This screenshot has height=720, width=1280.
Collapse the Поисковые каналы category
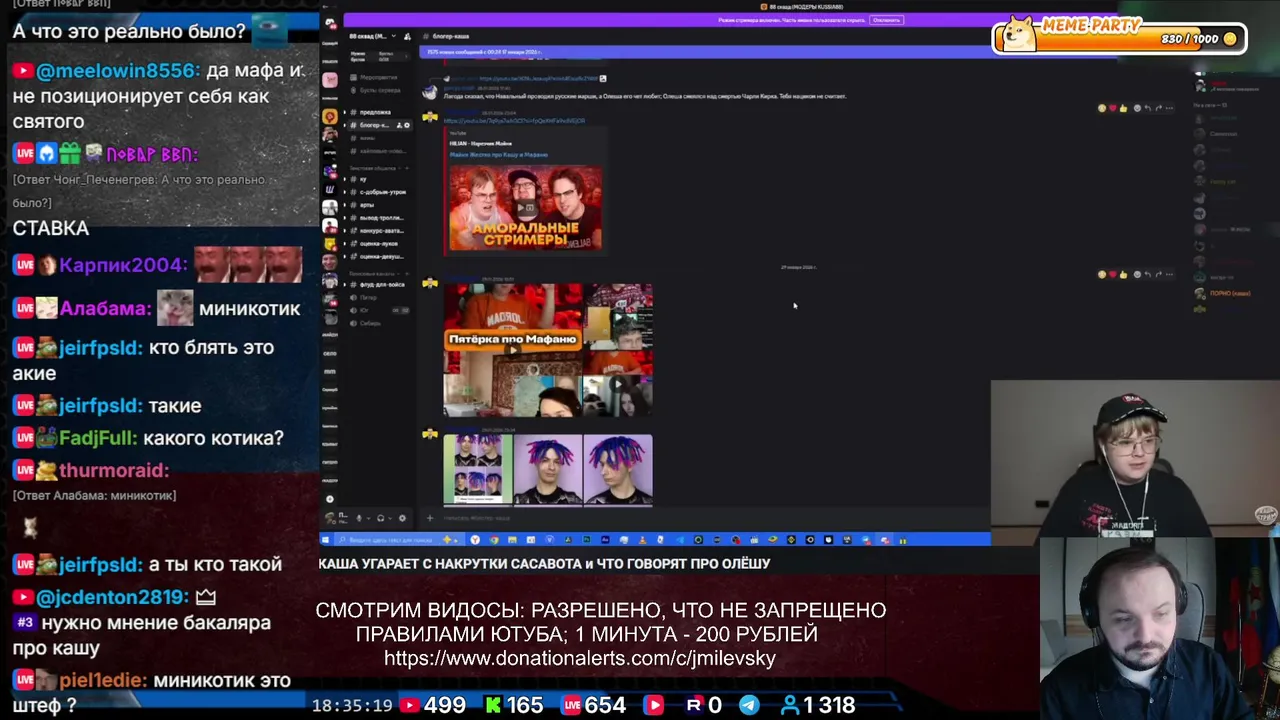tap(374, 273)
